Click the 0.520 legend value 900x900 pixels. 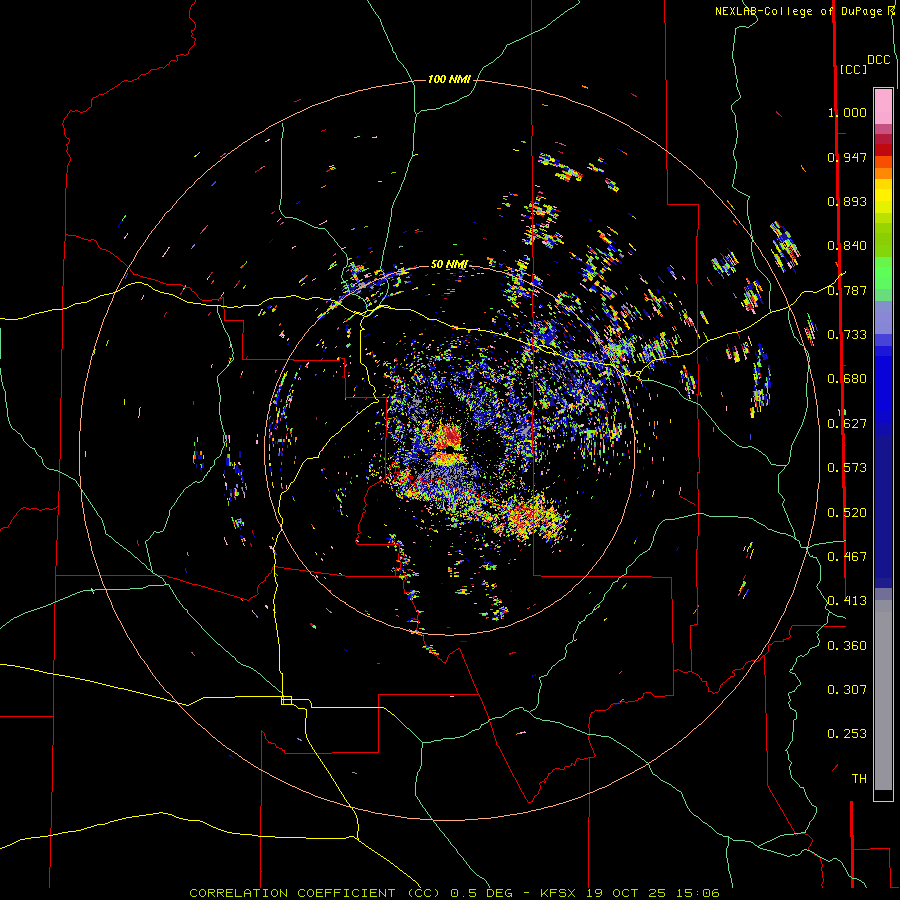point(847,513)
